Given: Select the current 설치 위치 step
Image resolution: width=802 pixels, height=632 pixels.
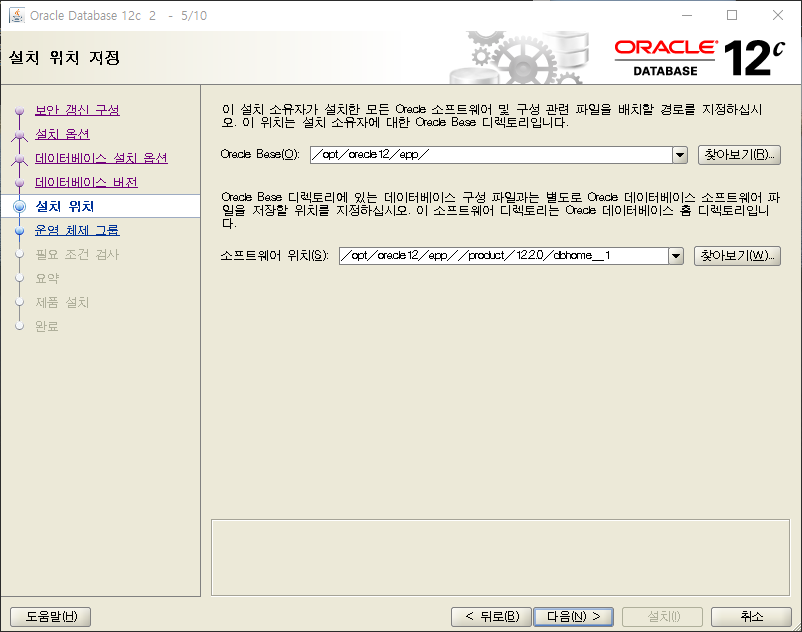Looking at the screenshot, I should click(x=64, y=206).
